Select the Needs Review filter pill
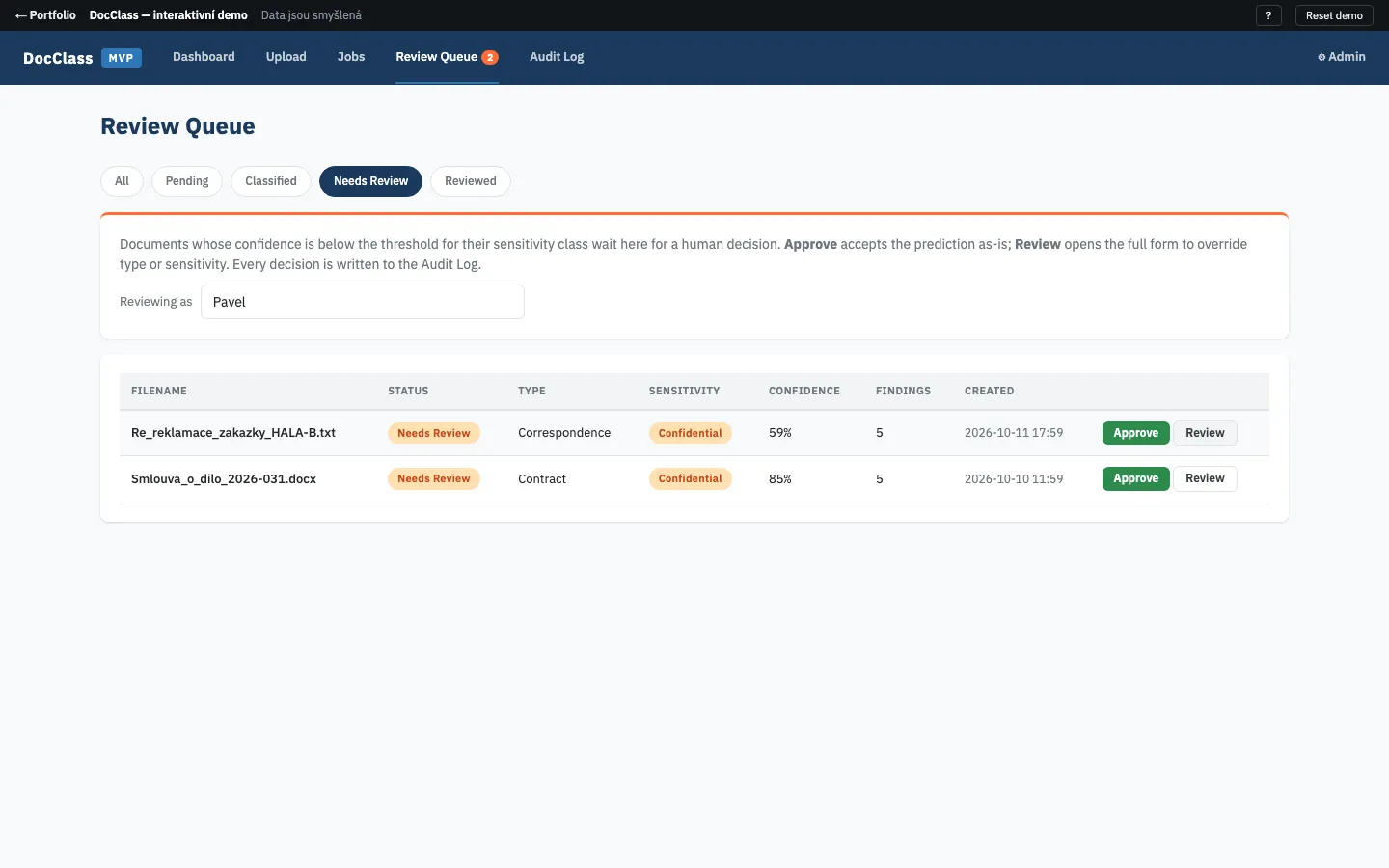 click(x=370, y=181)
